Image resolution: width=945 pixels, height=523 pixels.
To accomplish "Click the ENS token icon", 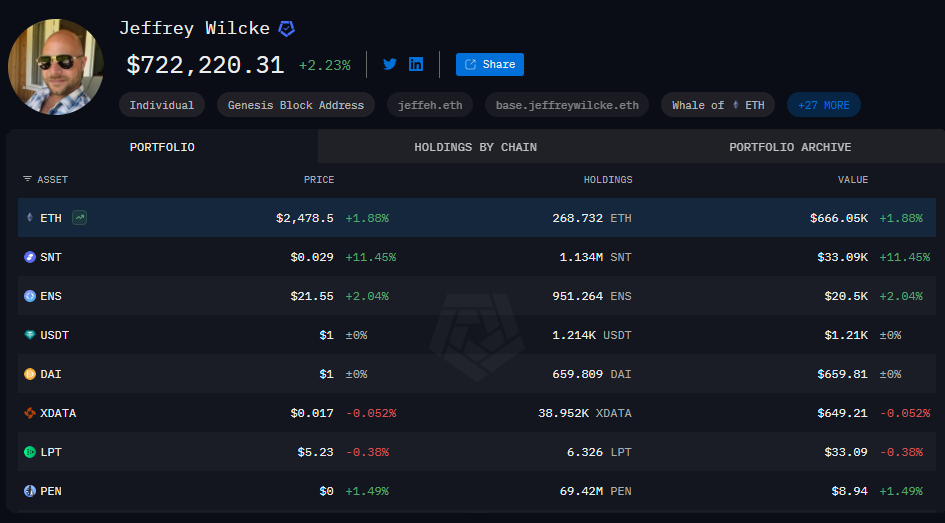I will (x=30, y=296).
